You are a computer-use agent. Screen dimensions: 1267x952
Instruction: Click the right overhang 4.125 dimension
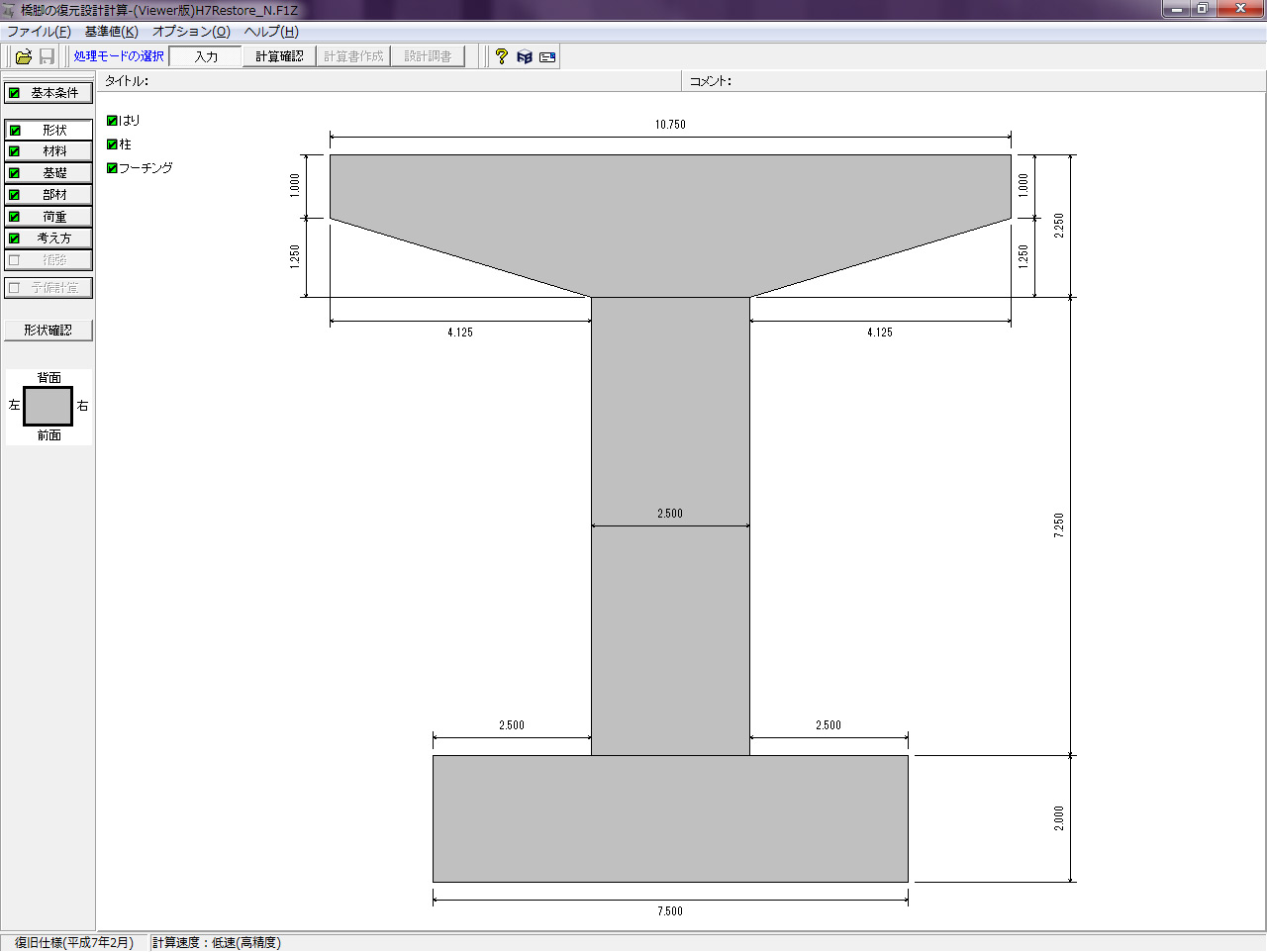tap(880, 333)
